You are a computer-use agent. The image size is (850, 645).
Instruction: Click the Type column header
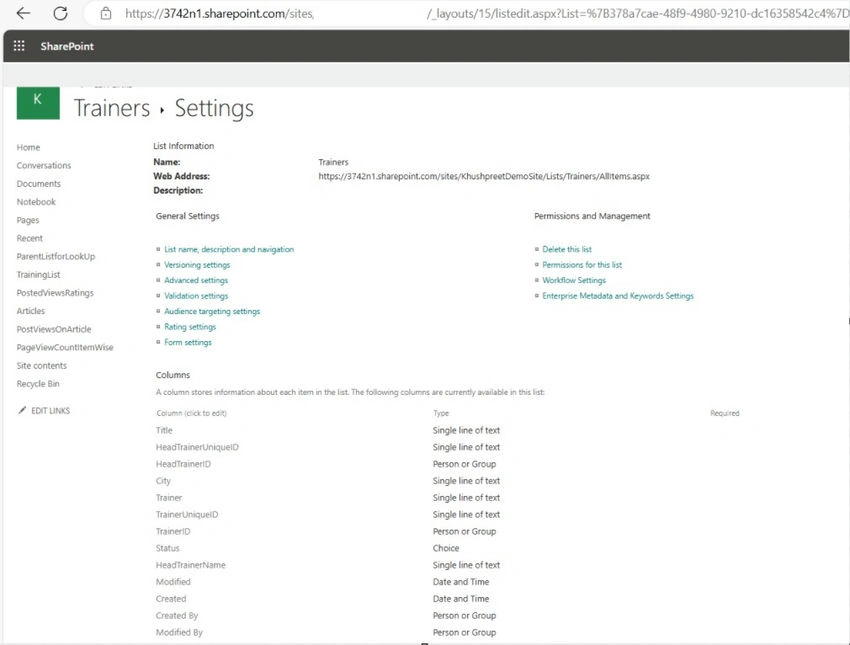pos(441,413)
